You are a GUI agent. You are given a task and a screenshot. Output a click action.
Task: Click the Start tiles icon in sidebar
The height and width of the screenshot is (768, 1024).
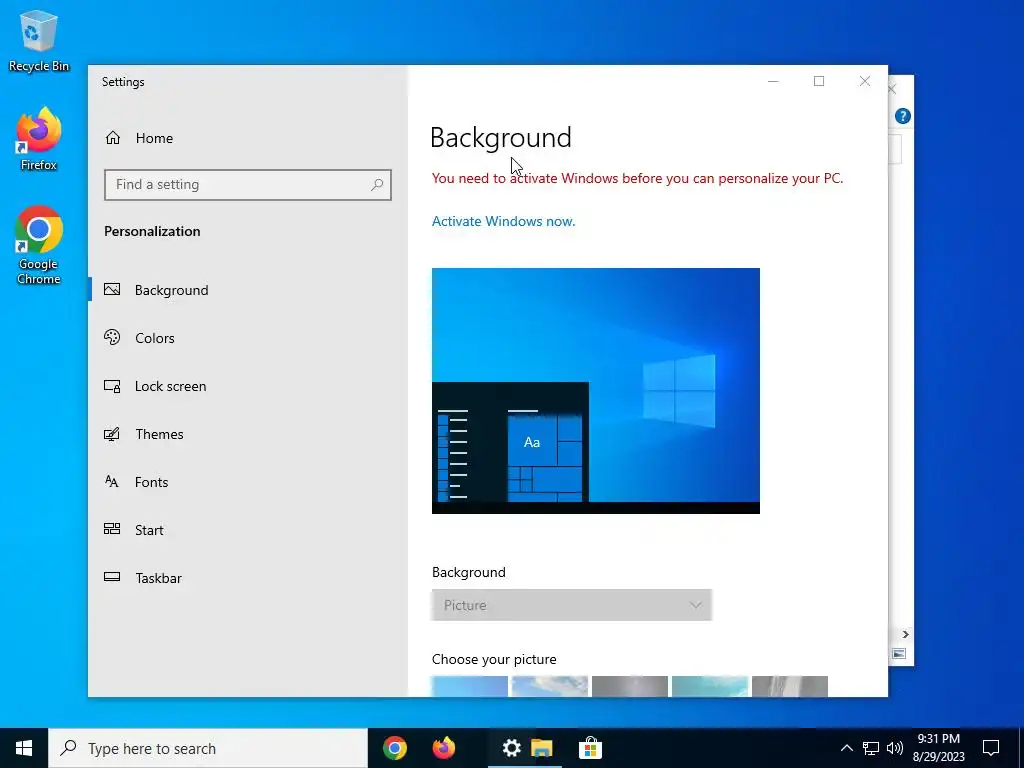(x=112, y=529)
